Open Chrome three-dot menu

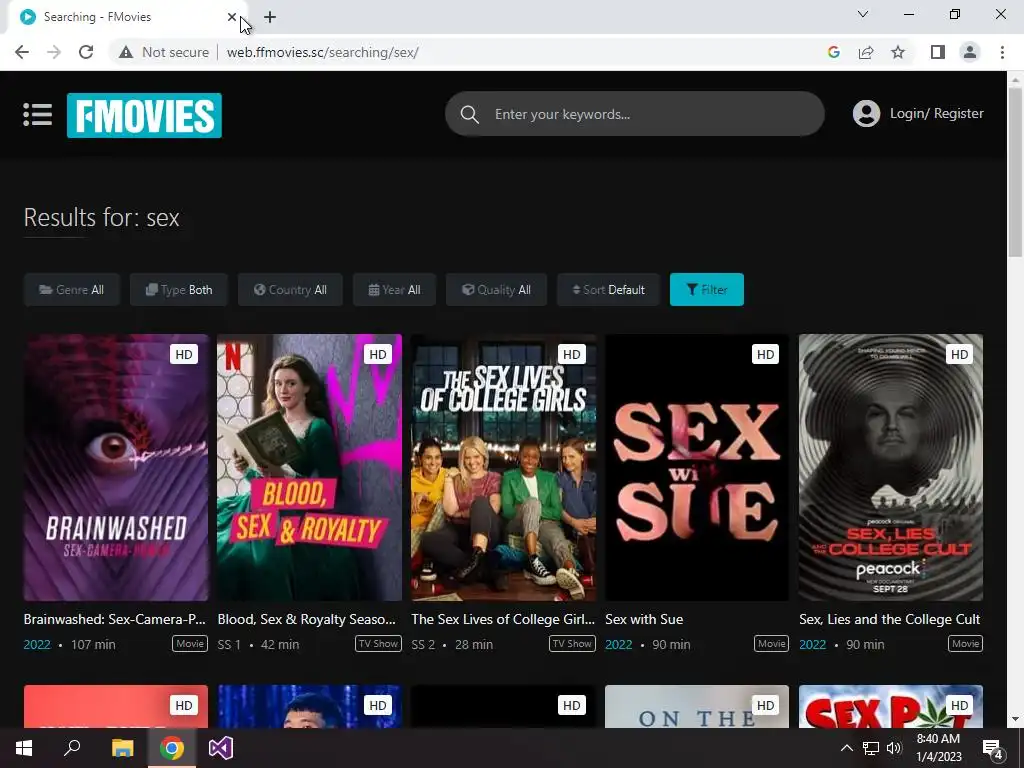pyautogui.click(x=1002, y=52)
